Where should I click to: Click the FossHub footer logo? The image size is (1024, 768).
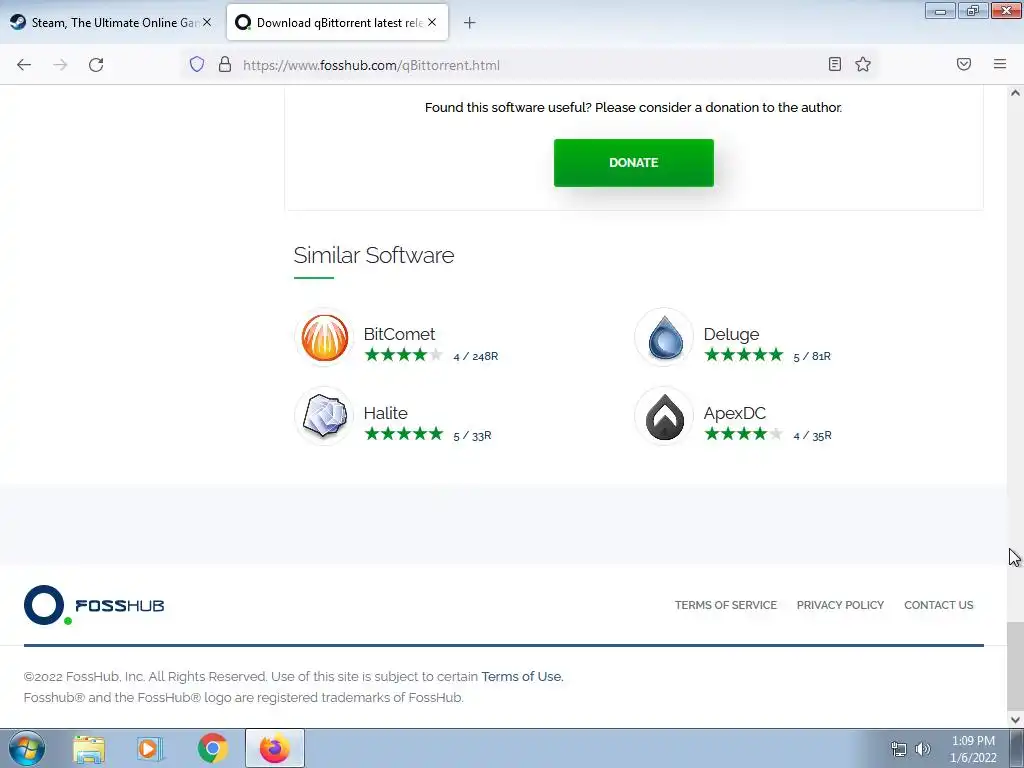(x=93, y=605)
